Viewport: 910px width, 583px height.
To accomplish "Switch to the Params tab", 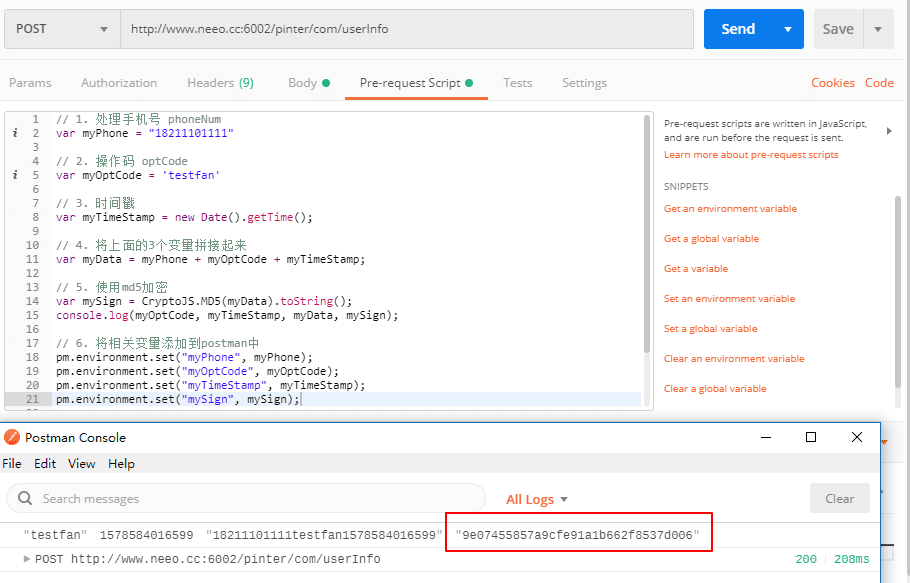I will [x=30, y=83].
